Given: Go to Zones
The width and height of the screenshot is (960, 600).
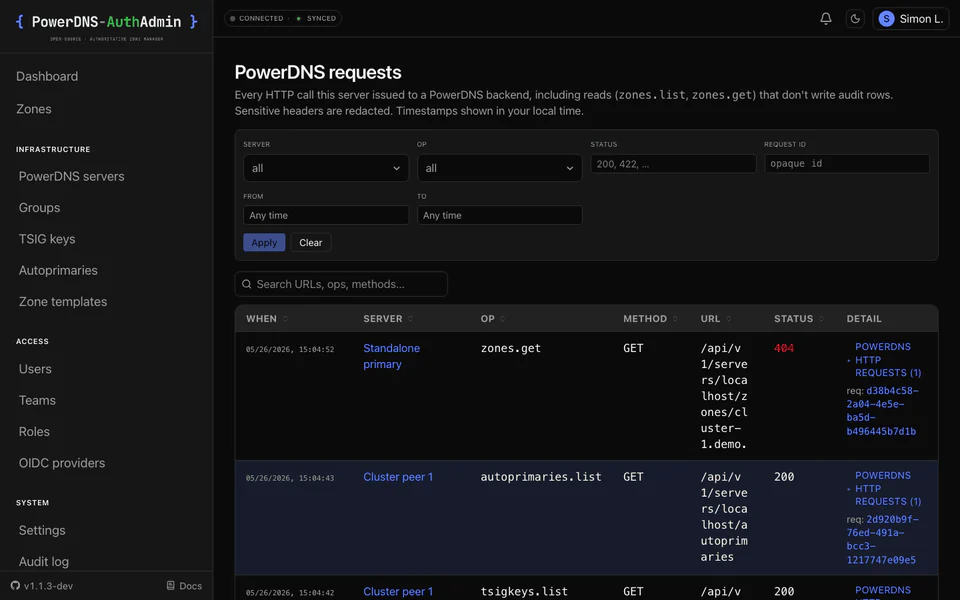Looking at the screenshot, I should pos(34,109).
